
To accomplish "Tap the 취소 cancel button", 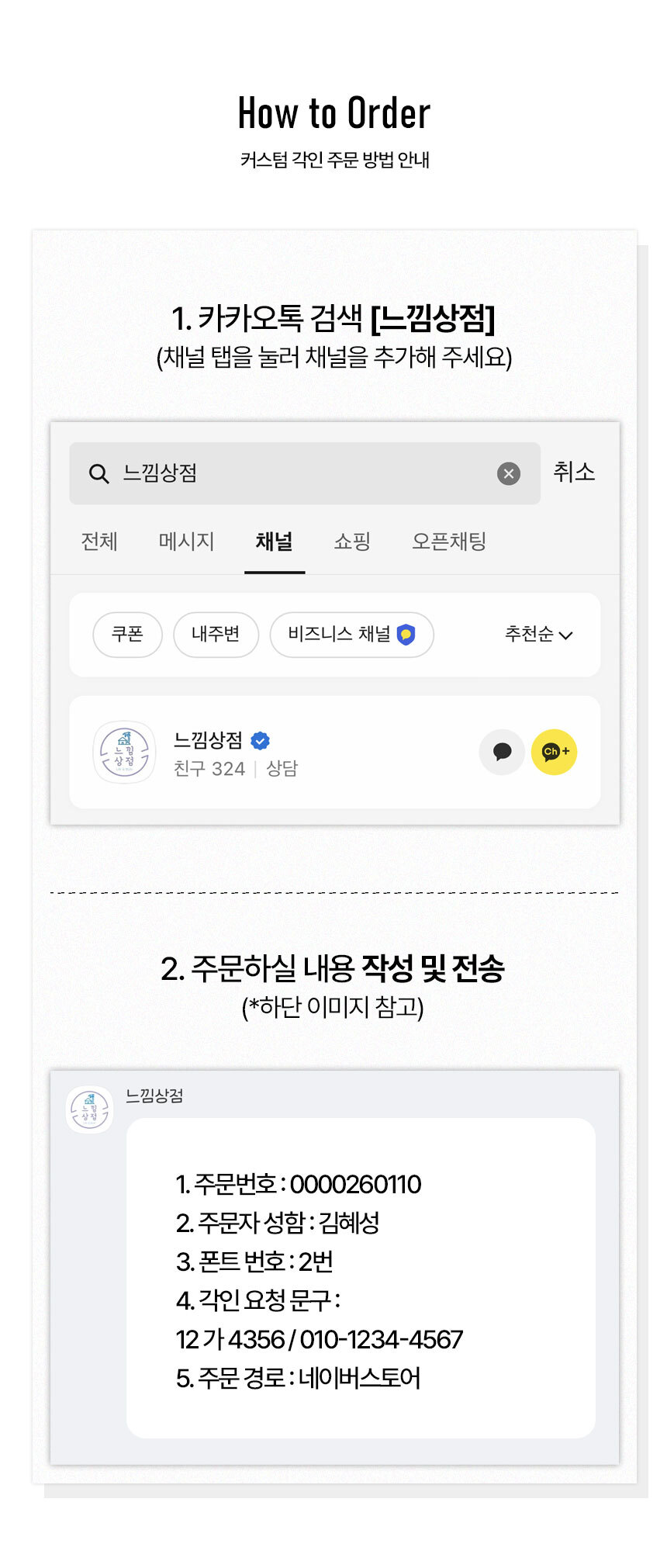I will click(x=574, y=472).
